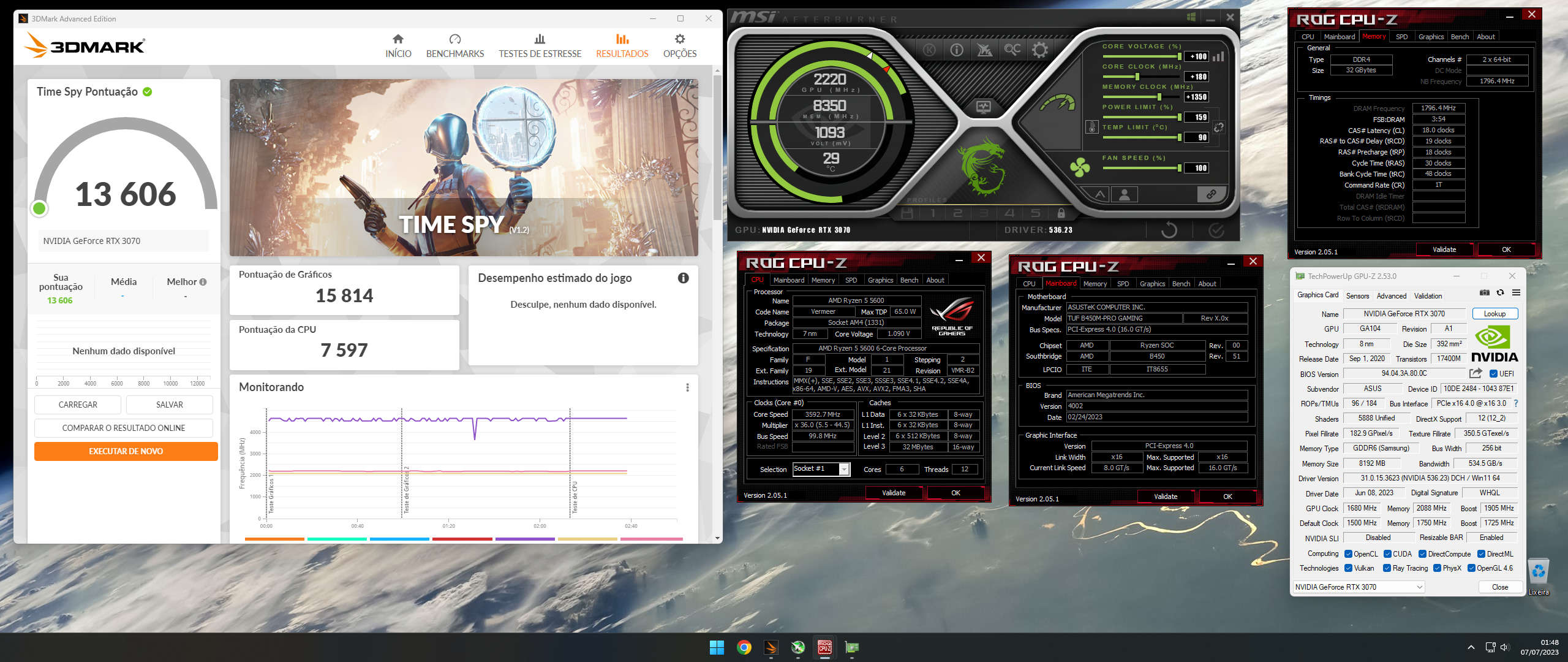This screenshot has width=1568, height=662.
Task: Click the save profile floppy icon in Afterburner
Action: click(907, 213)
